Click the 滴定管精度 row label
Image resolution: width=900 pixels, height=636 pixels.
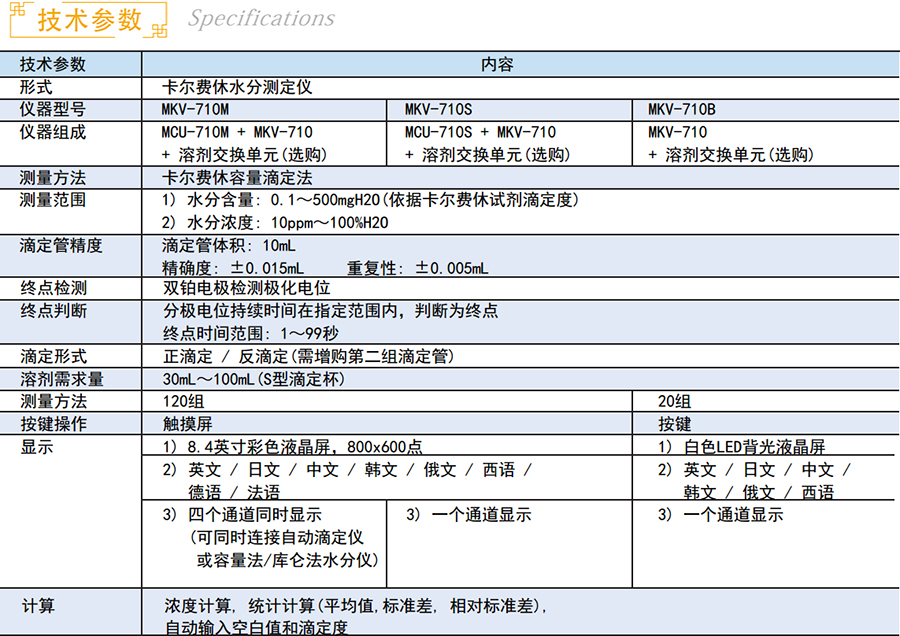coord(61,245)
